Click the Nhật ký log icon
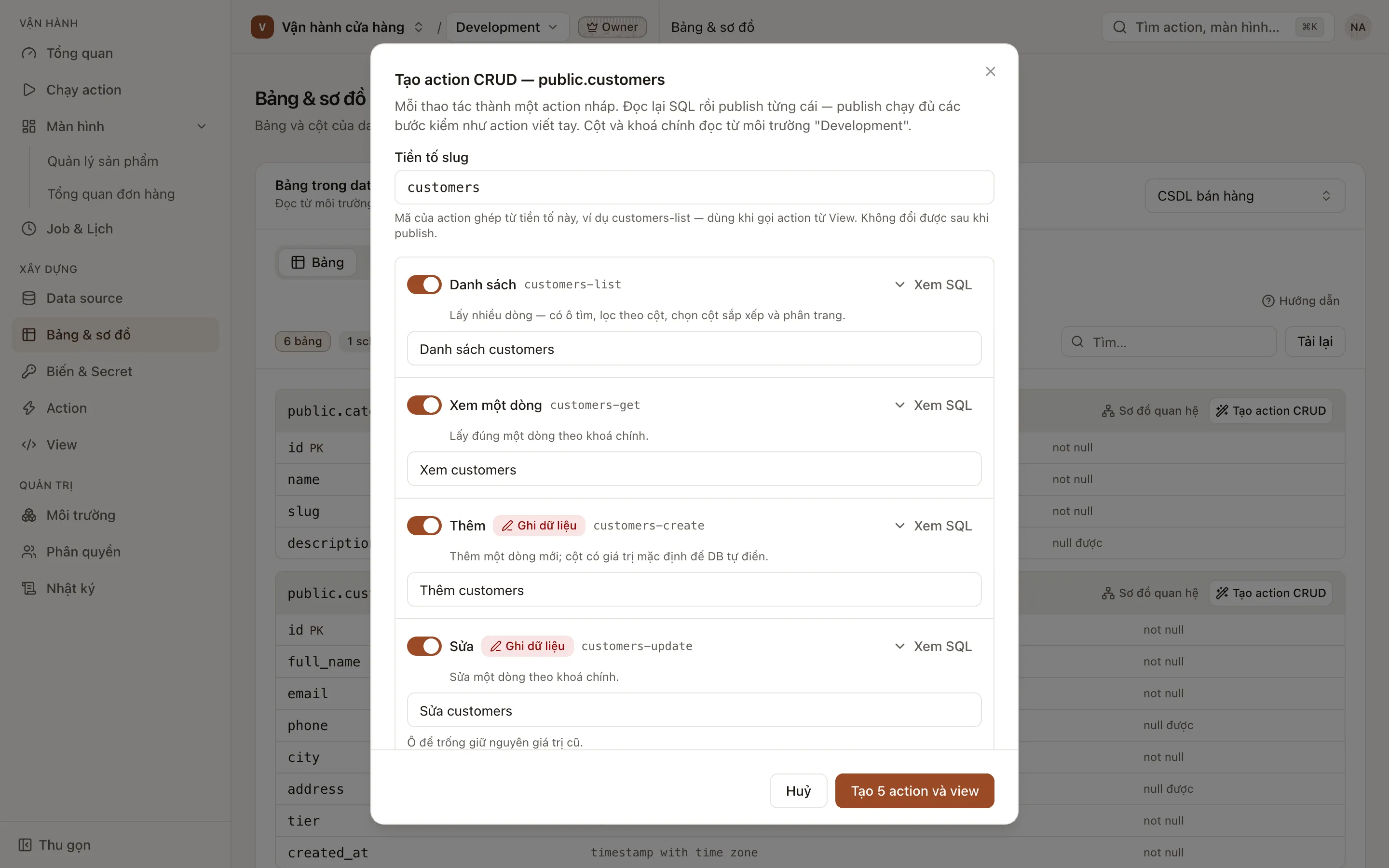Screen dimensions: 1389x868 29,588
